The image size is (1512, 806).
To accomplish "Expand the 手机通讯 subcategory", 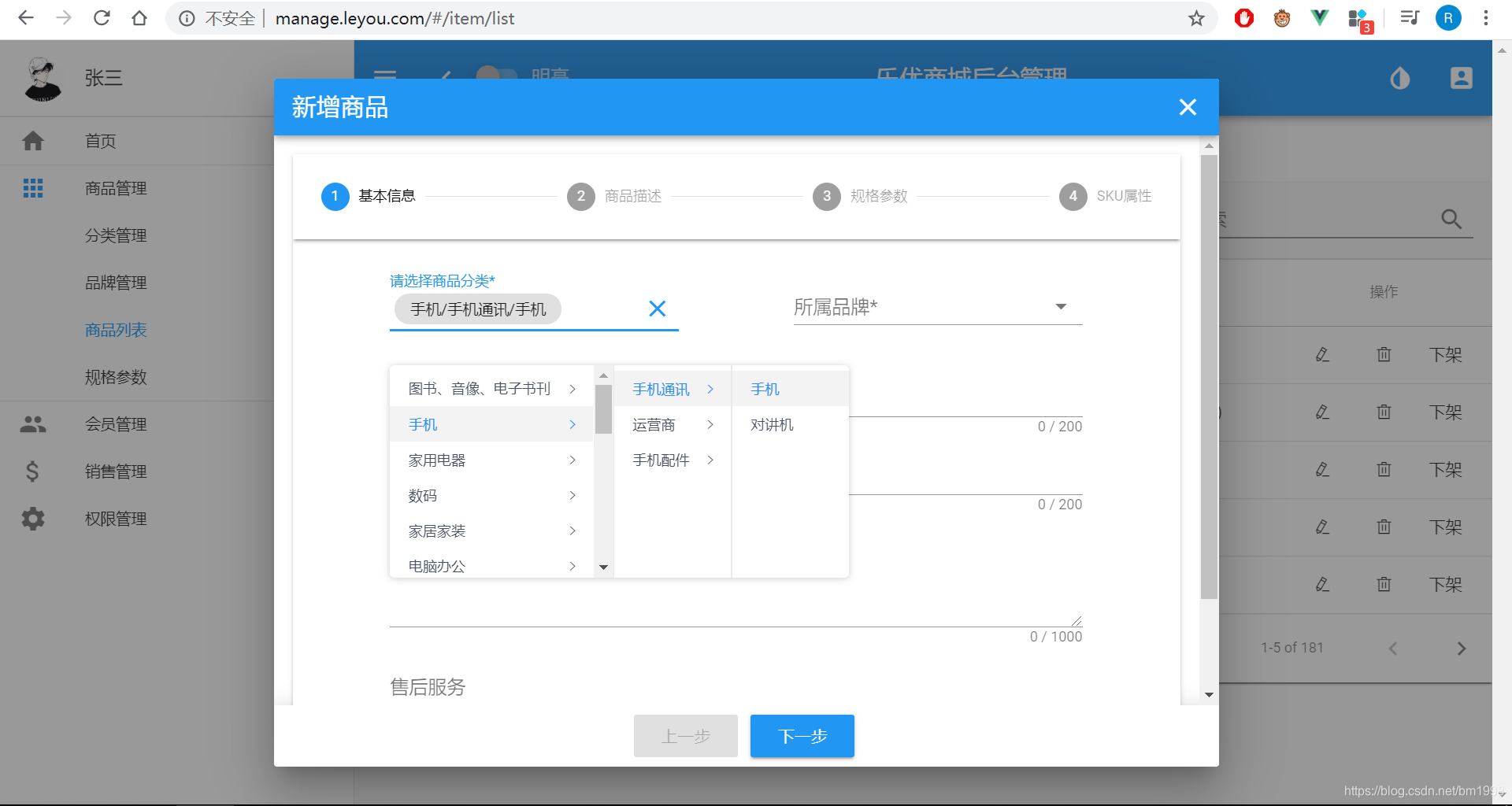I will tap(673, 389).
